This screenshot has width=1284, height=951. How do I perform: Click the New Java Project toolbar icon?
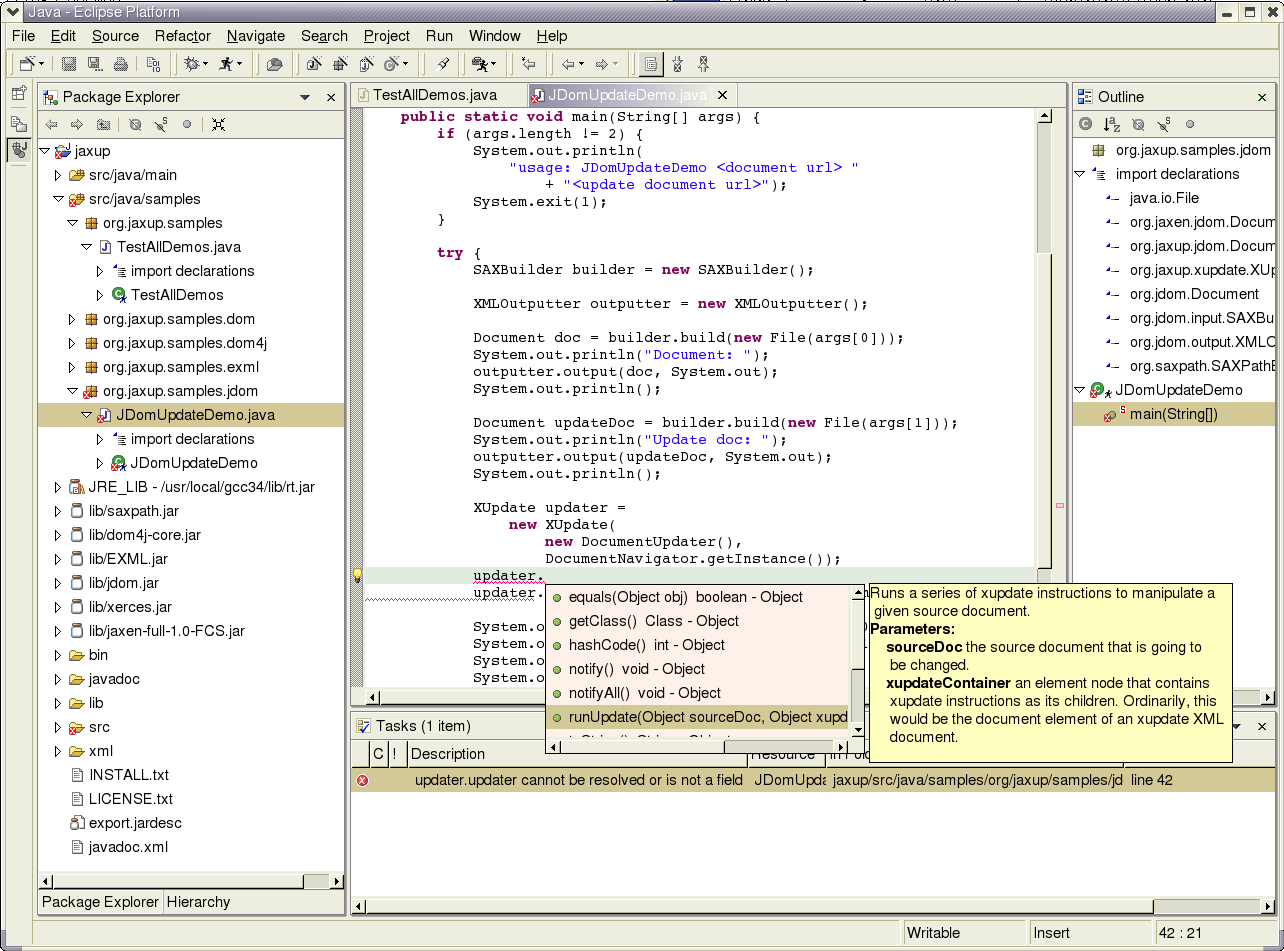[x=313, y=64]
